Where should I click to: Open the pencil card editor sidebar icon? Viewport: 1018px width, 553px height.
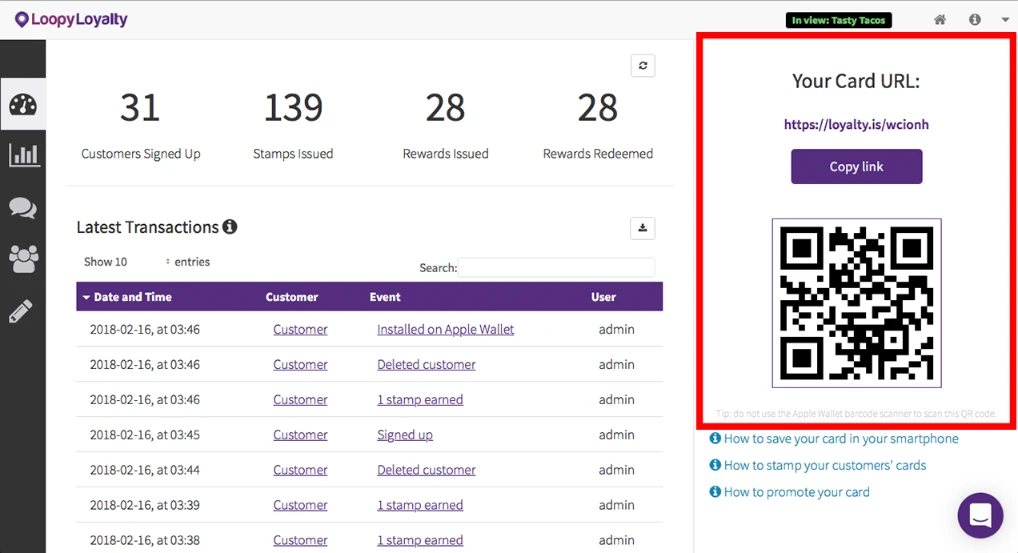pos(21,312)
